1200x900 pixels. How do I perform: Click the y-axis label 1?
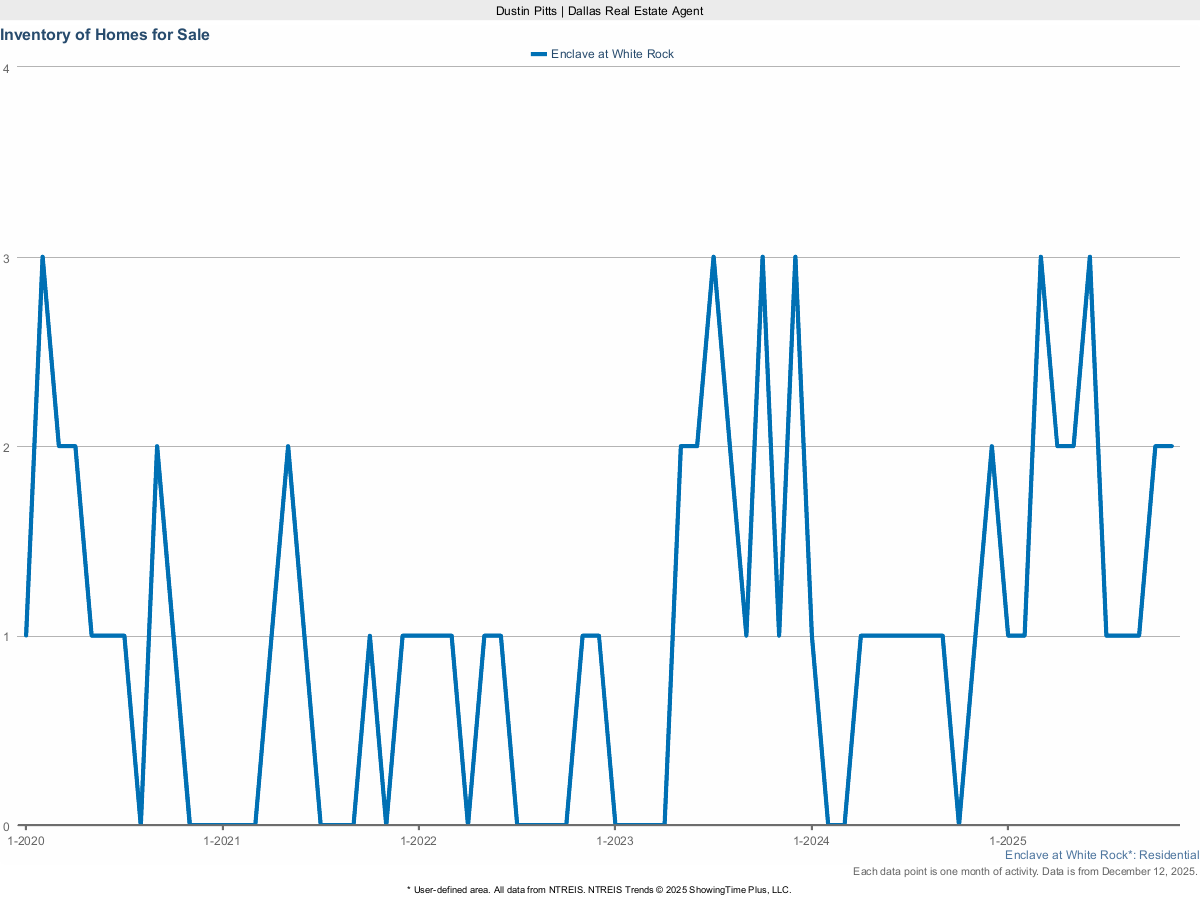7,637
